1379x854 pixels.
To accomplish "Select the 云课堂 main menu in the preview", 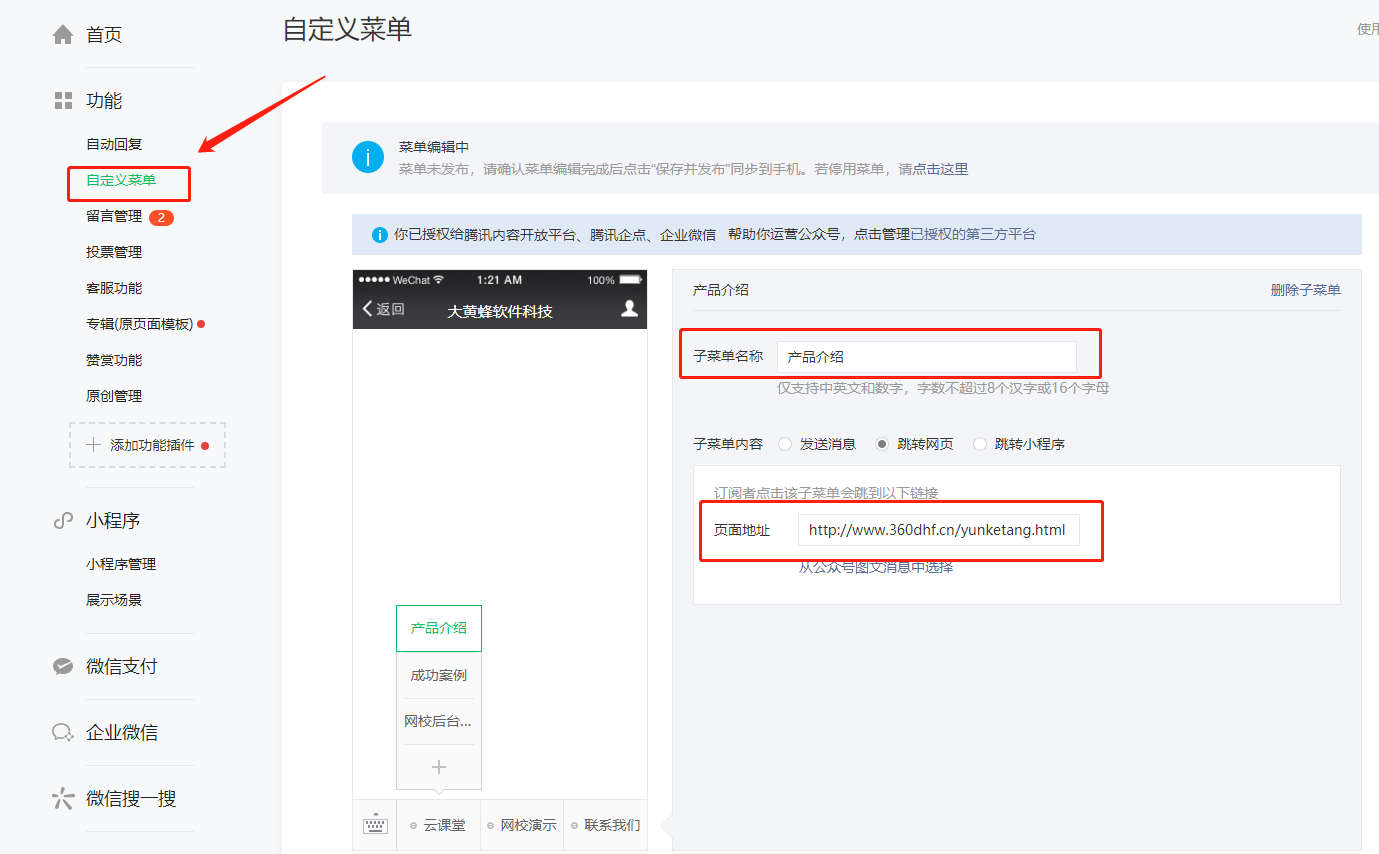I will (438, 825).
